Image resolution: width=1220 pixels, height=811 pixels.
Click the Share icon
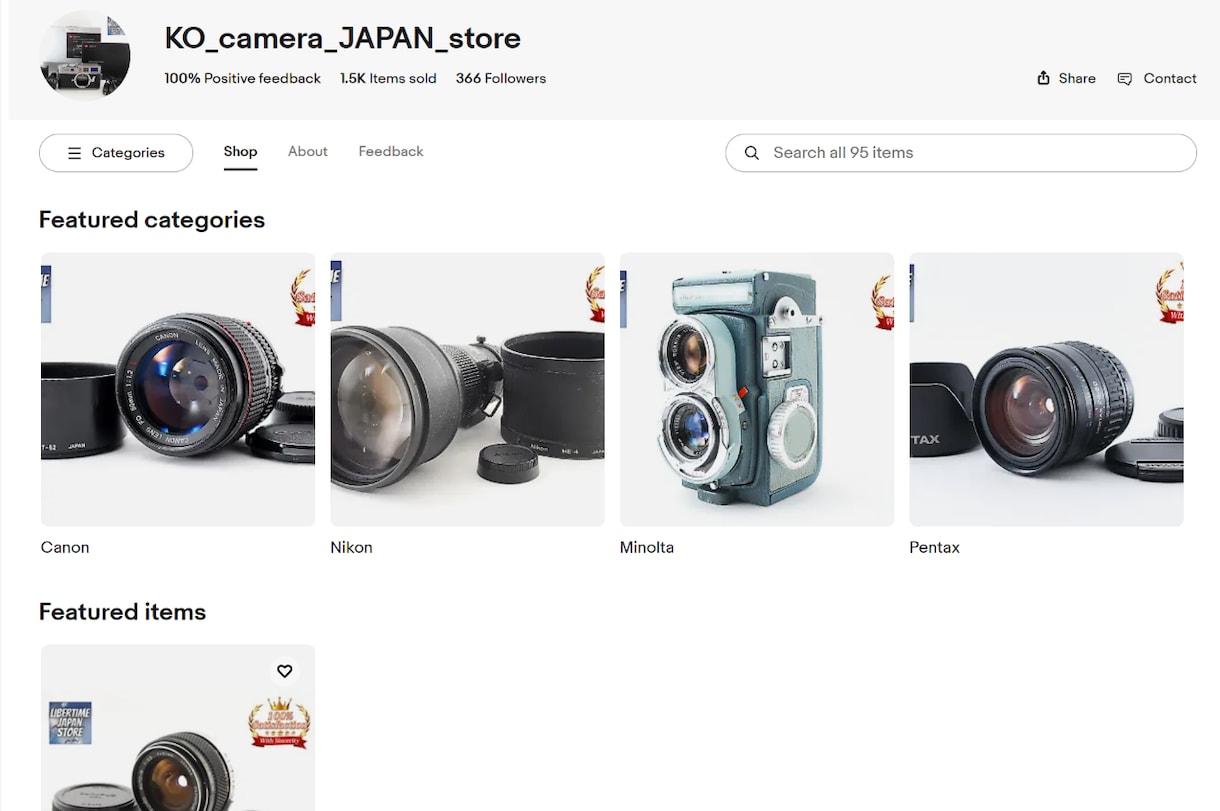tap(1043, 78)
